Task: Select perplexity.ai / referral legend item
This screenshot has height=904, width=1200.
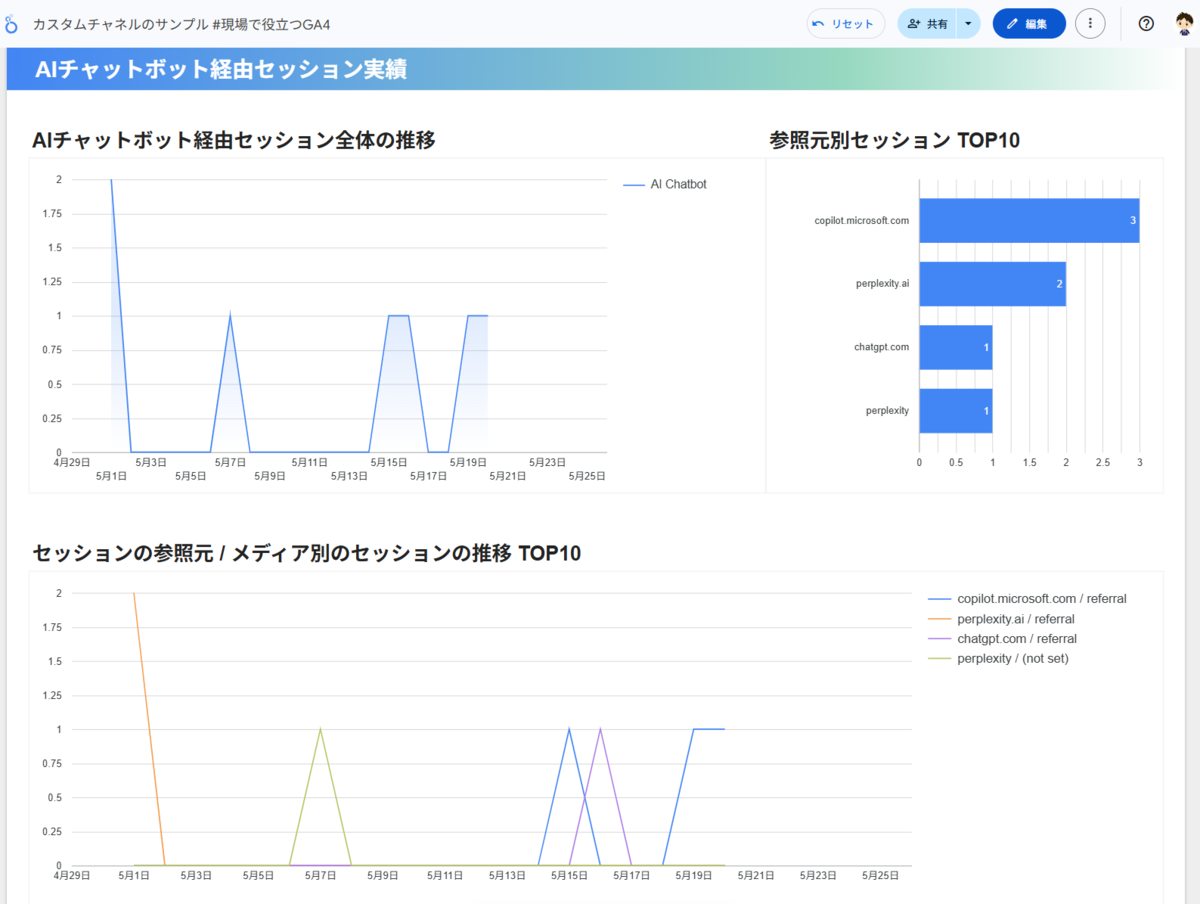Action: click(1002, 618)
